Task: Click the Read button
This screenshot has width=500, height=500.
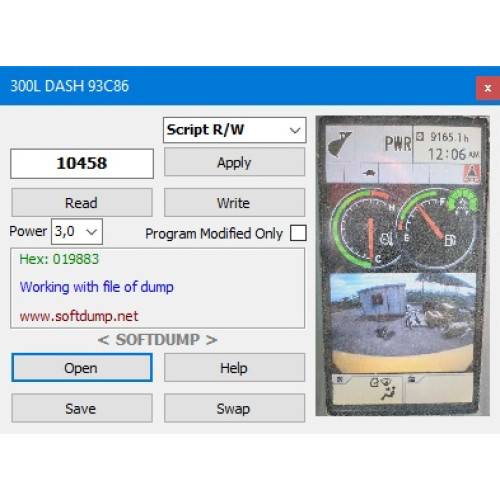Action: click(82, 203)
